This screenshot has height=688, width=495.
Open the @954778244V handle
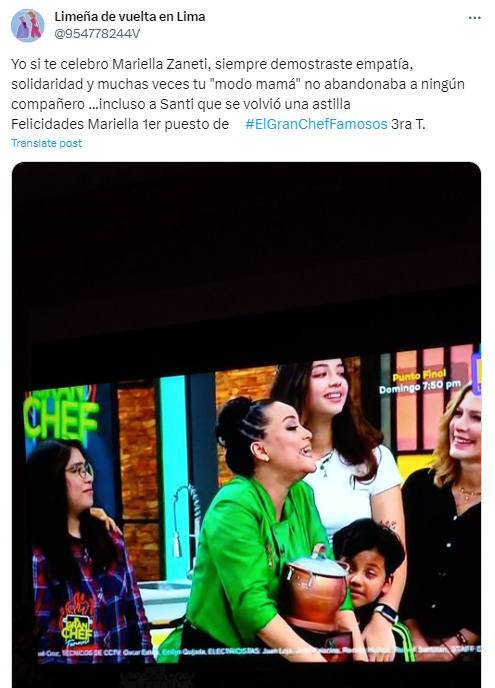(97, 34)
